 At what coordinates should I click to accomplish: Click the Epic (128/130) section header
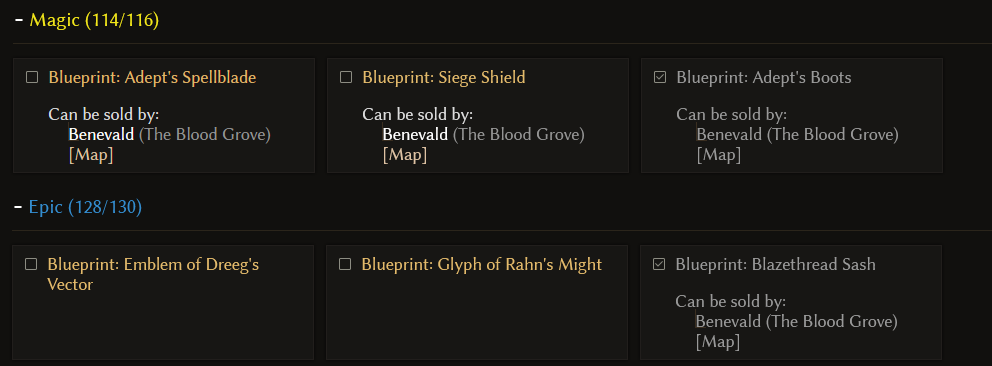click(x=85, y=207)
